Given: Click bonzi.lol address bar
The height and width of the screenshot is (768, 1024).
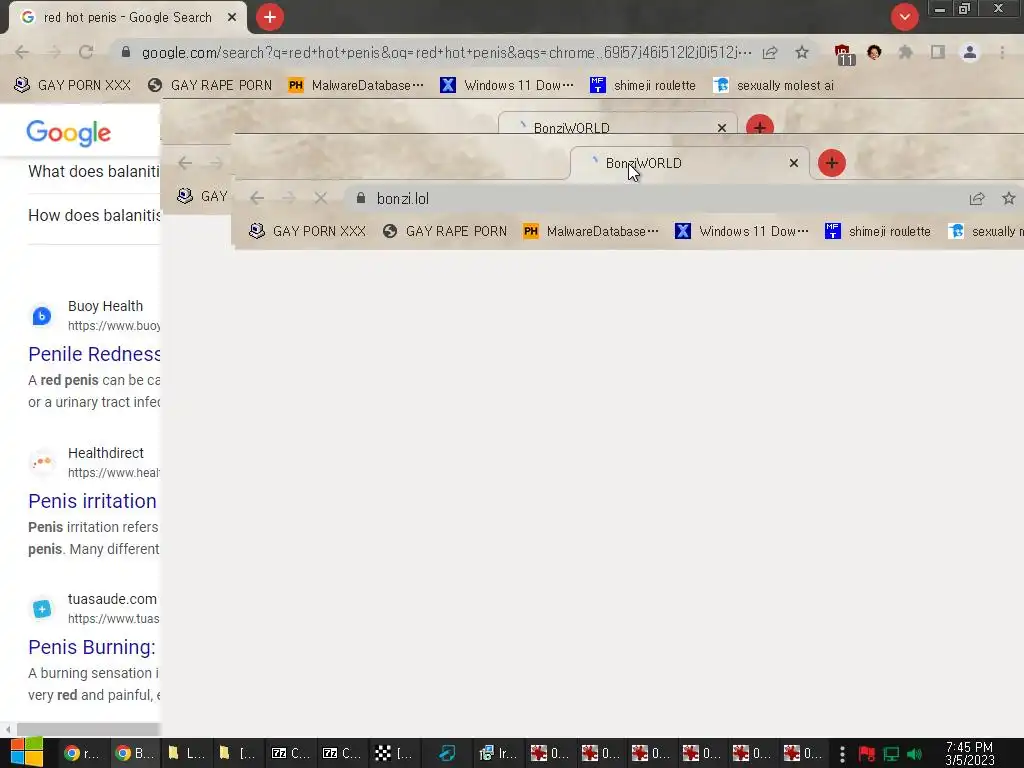Looking at the screenshot, I should click(653, 199).
